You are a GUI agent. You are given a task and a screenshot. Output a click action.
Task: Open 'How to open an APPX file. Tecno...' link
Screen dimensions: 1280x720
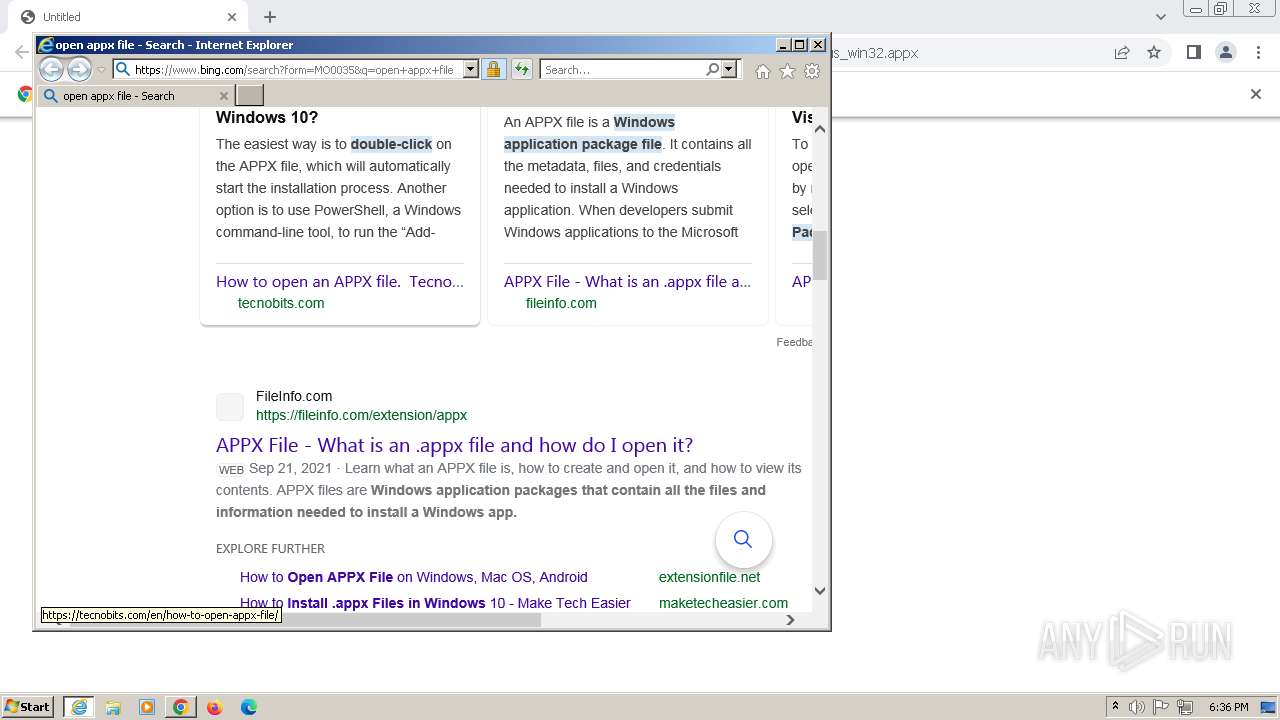tap(340, 282)
